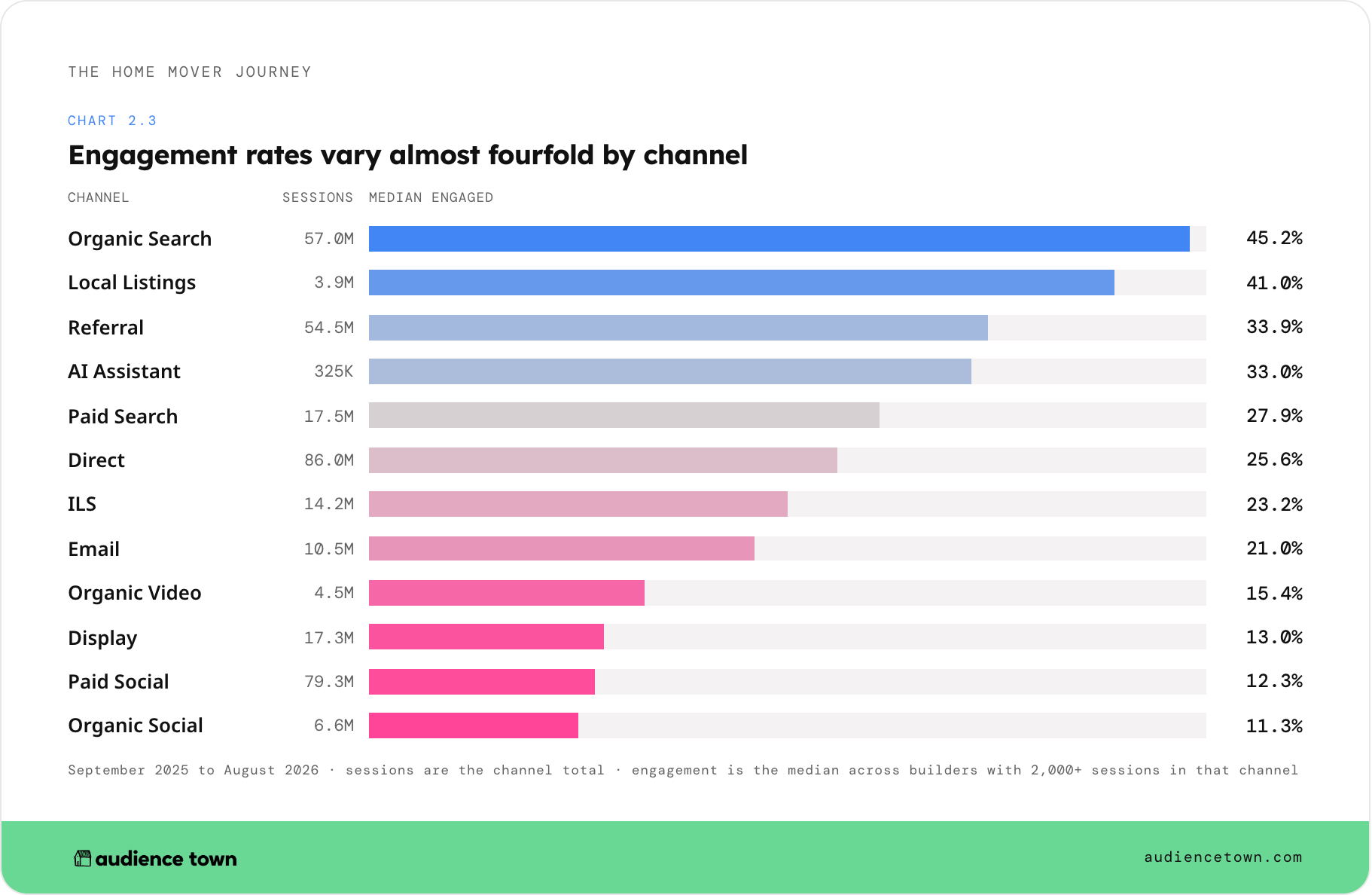Click the Paid Search grey bar
The height and width of the screenshot is (895, 1372).
[623, 415]
